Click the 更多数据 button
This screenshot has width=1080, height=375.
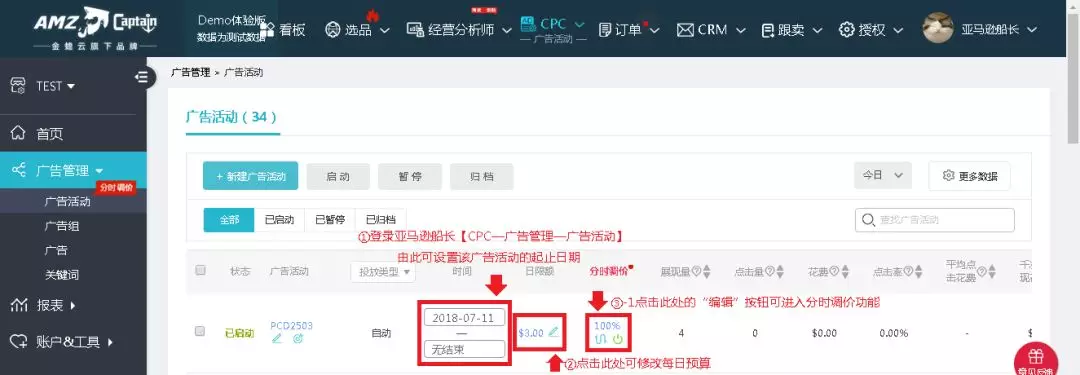point(970,176)
